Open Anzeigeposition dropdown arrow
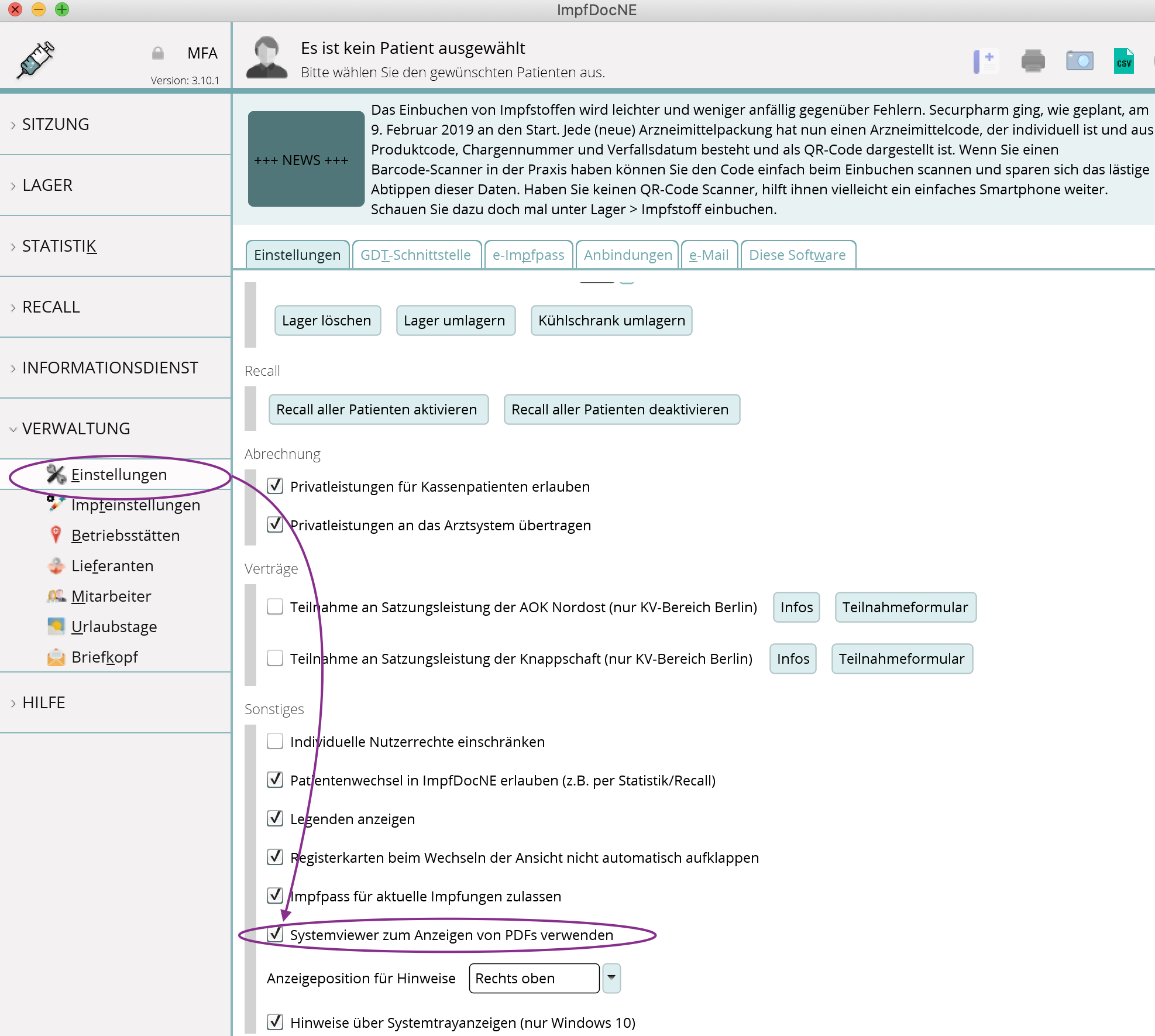This screenshot has width=1155, height=1036. (x=611, y=978)
